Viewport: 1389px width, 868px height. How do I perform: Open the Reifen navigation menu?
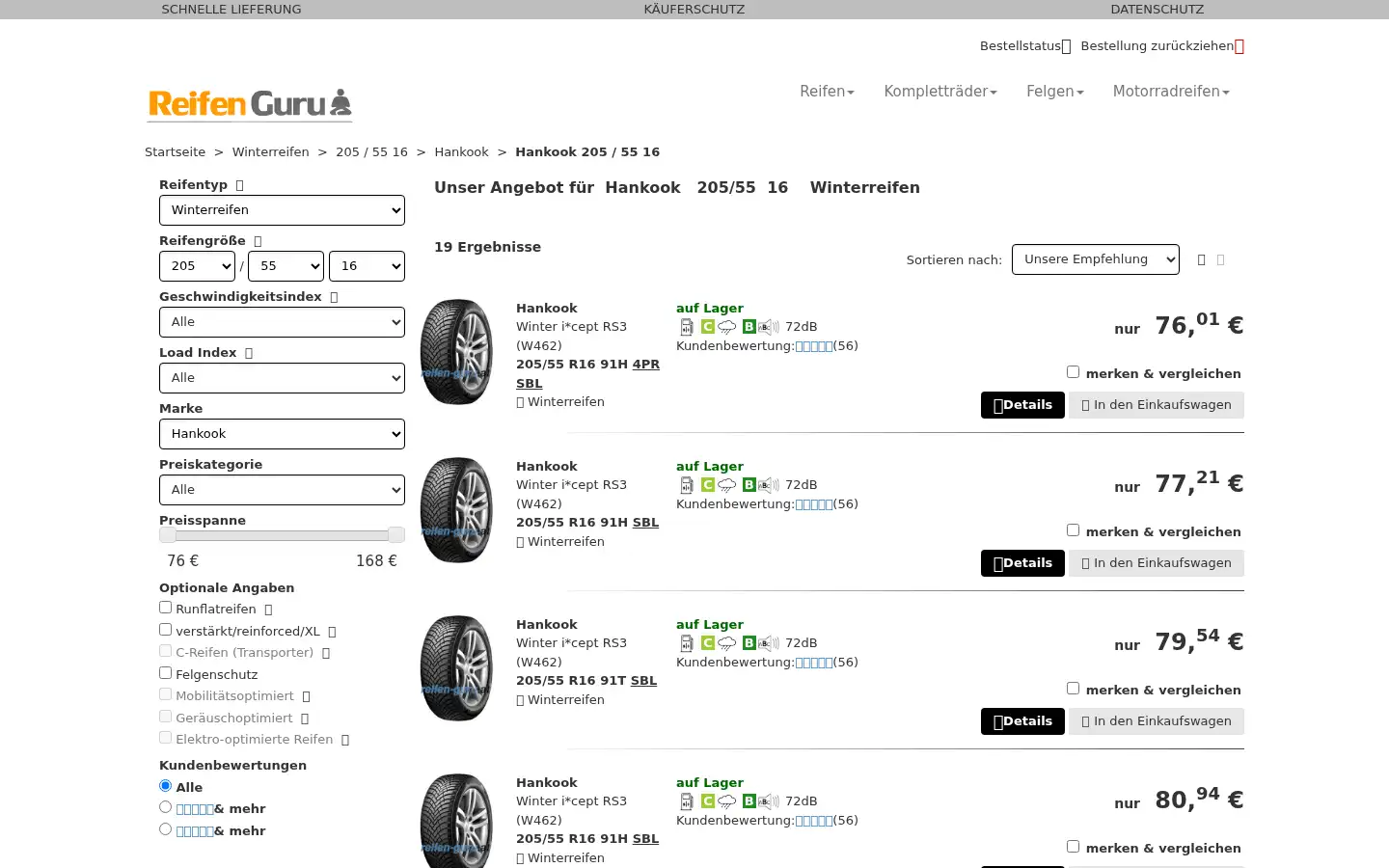pyautogui.click(x=827, y=92)
